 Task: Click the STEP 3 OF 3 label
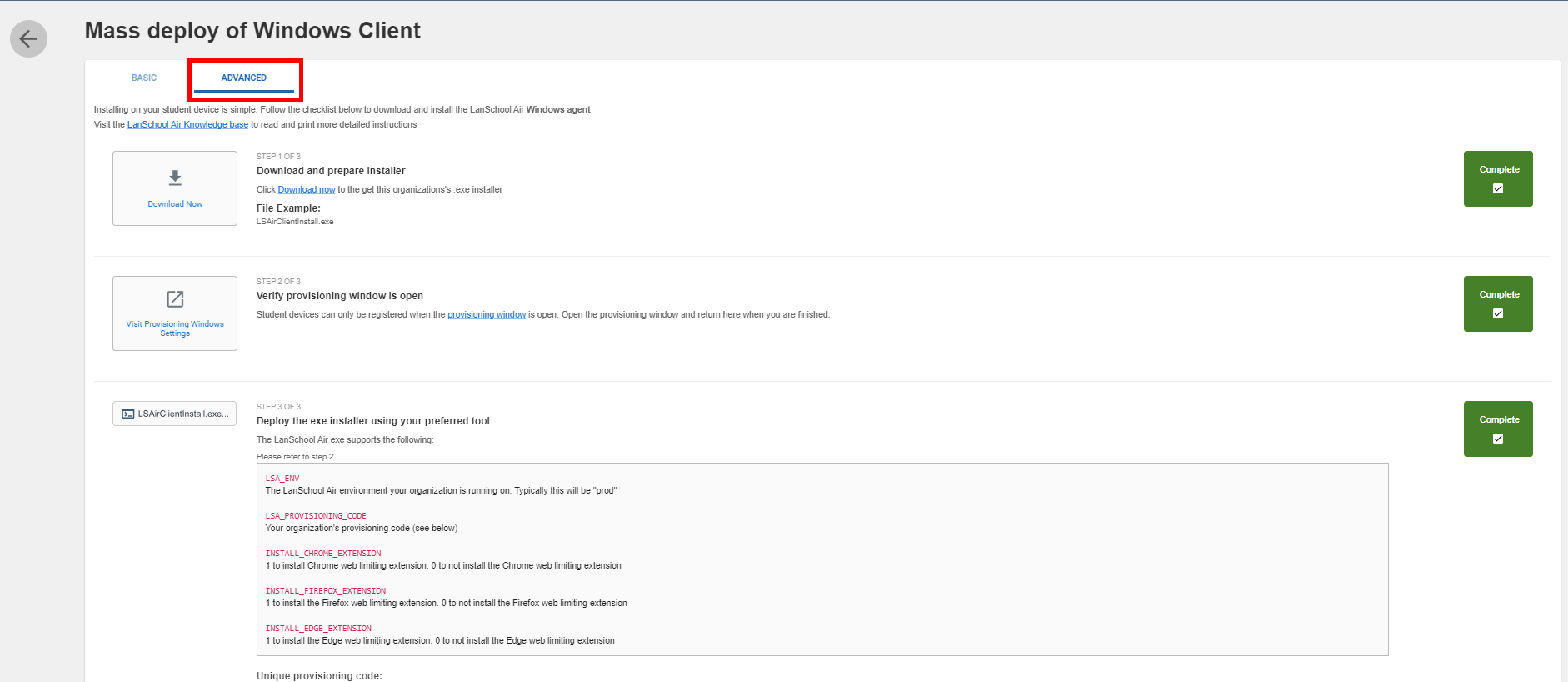[278, 407]
